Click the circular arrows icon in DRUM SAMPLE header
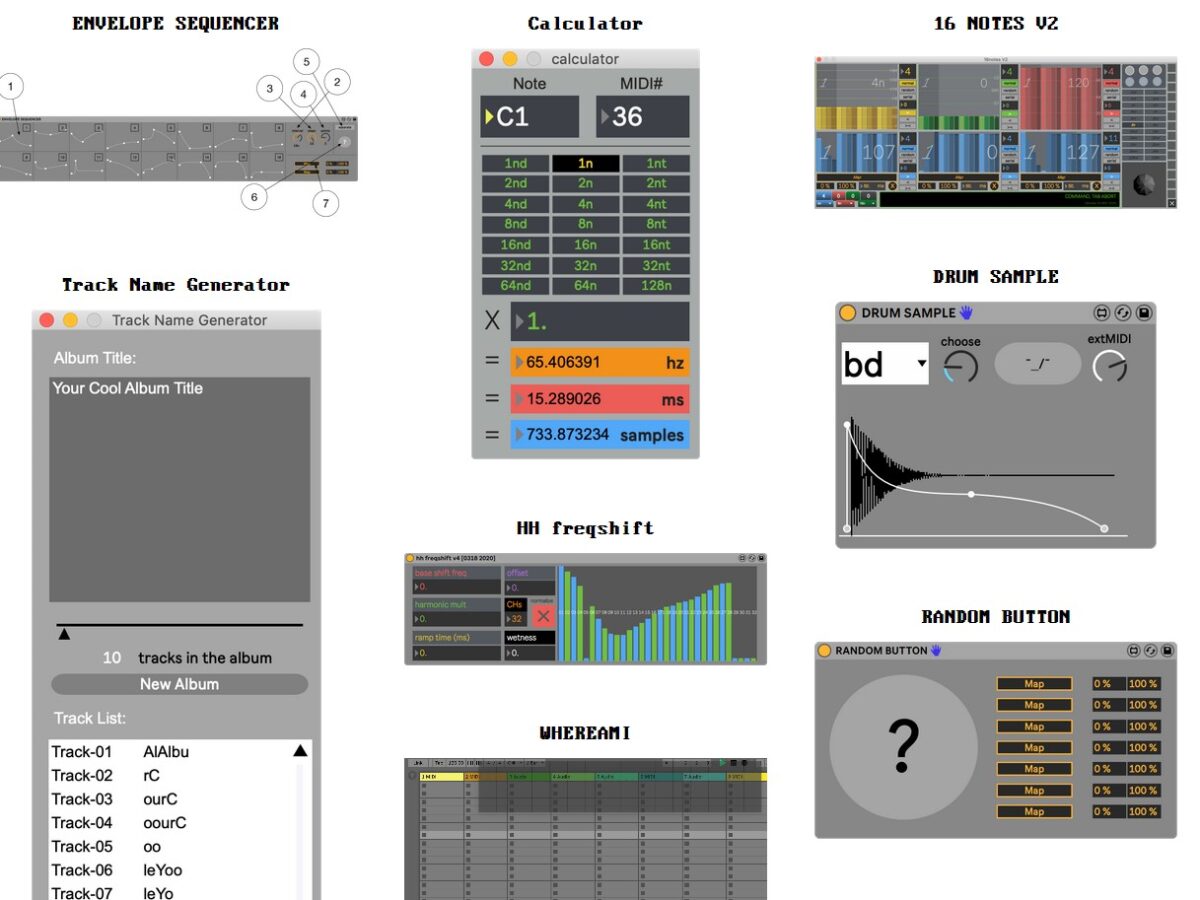This screenshot has width=1200, height=900. pyautogui.click(x=1123, y=313)
